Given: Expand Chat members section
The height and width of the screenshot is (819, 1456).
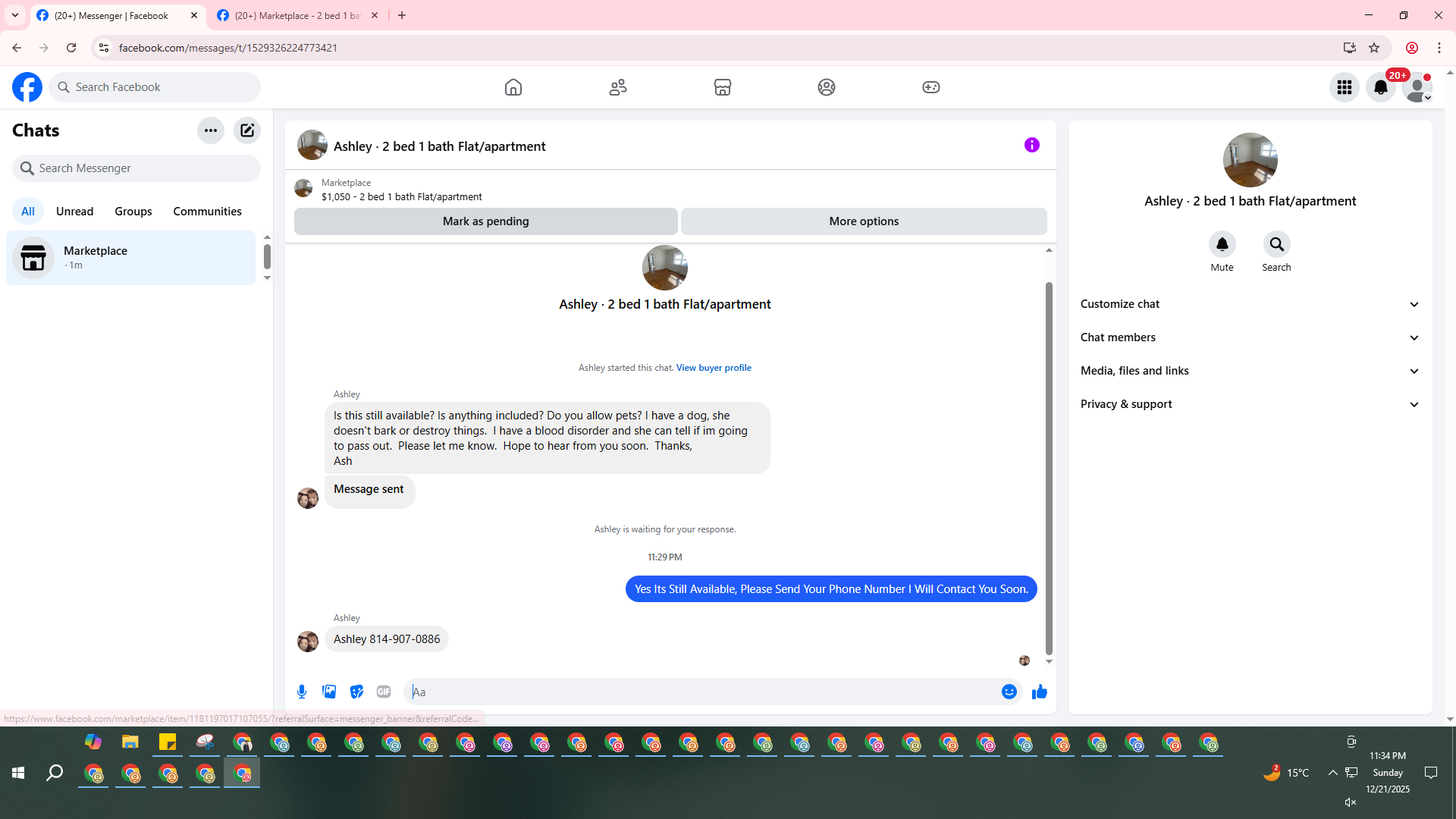Looking at the screenshot, I should (1250, 337).
